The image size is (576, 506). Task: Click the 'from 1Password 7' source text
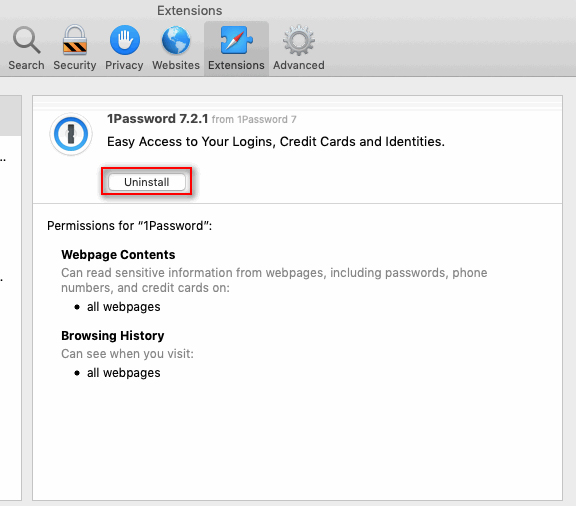pyautogui.click(x=254, y=119)
